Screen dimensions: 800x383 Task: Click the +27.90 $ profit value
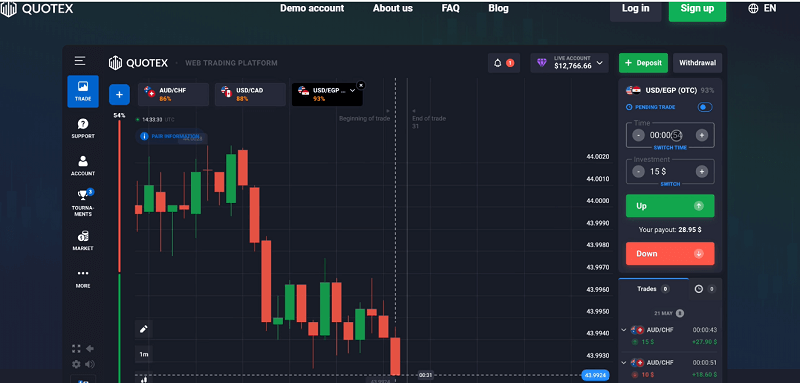(x=704, y=342)
